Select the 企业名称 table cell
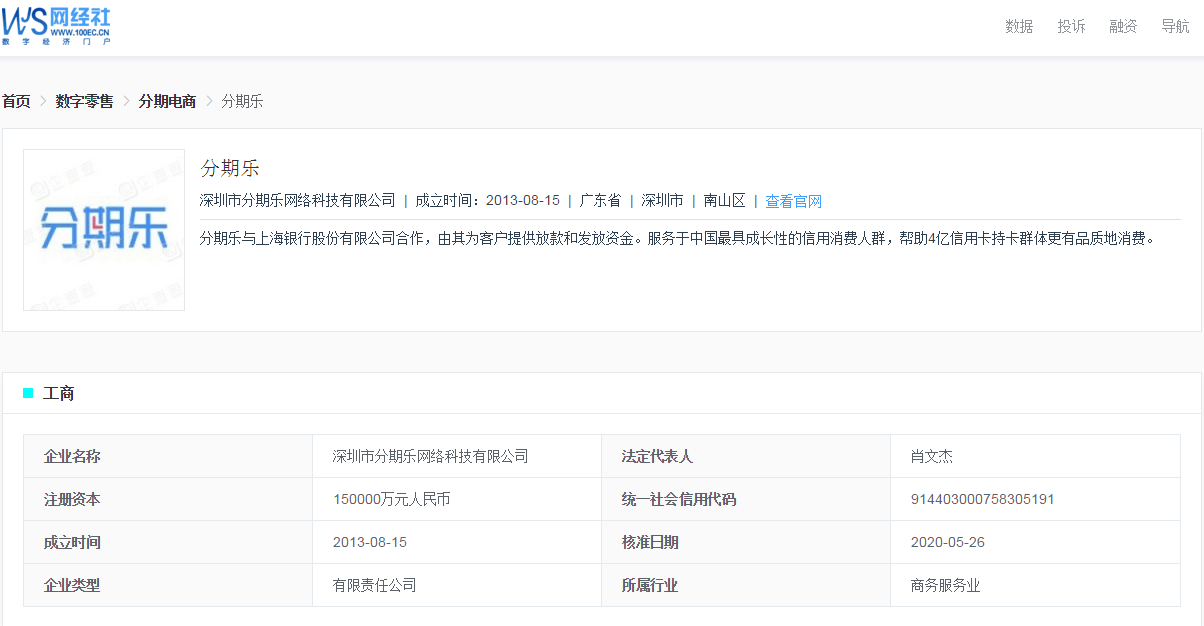The image size is (1204, 626). tap(71, 456)
